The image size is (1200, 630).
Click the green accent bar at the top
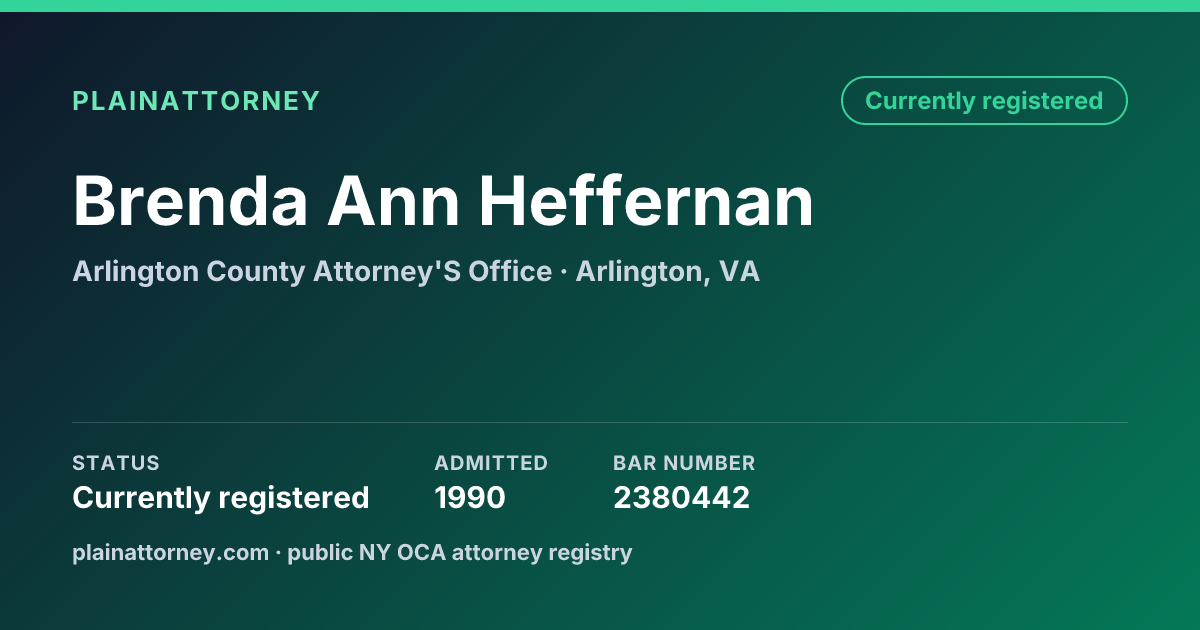[600, 6]
